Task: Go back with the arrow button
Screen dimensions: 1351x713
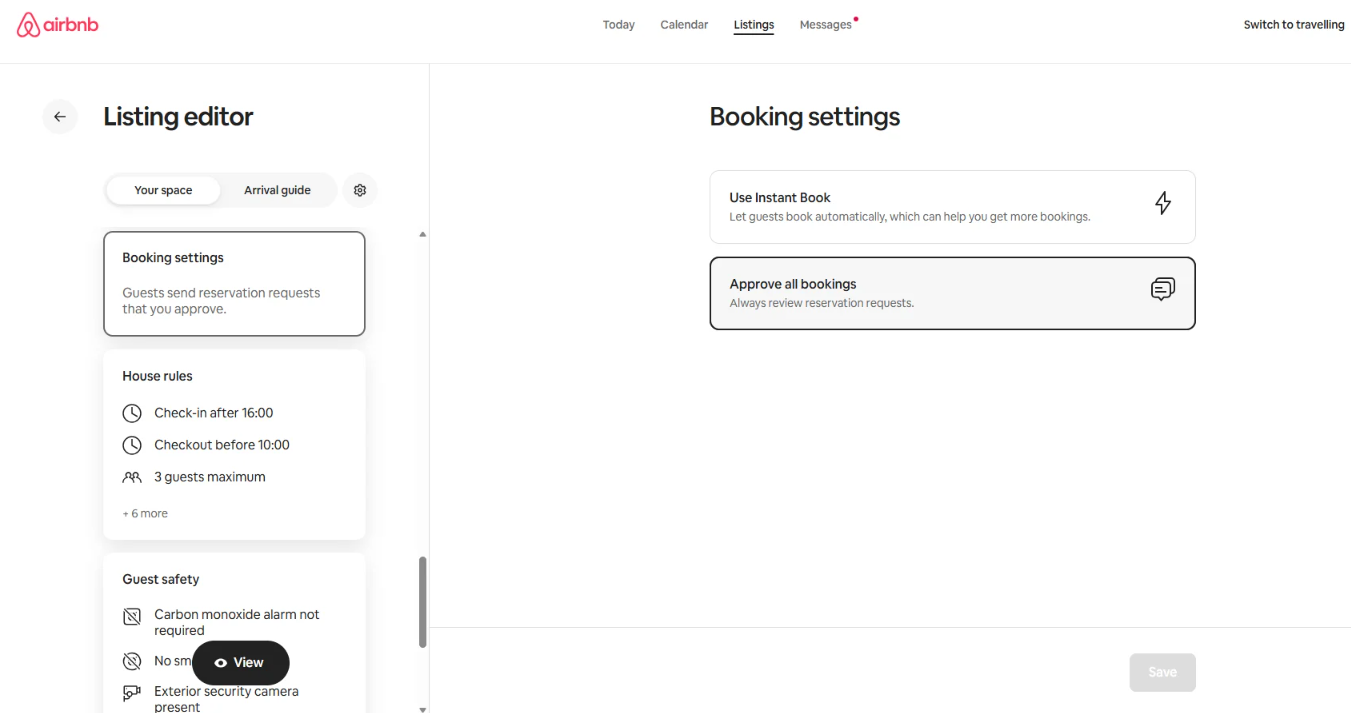Action: pos(60,117)
